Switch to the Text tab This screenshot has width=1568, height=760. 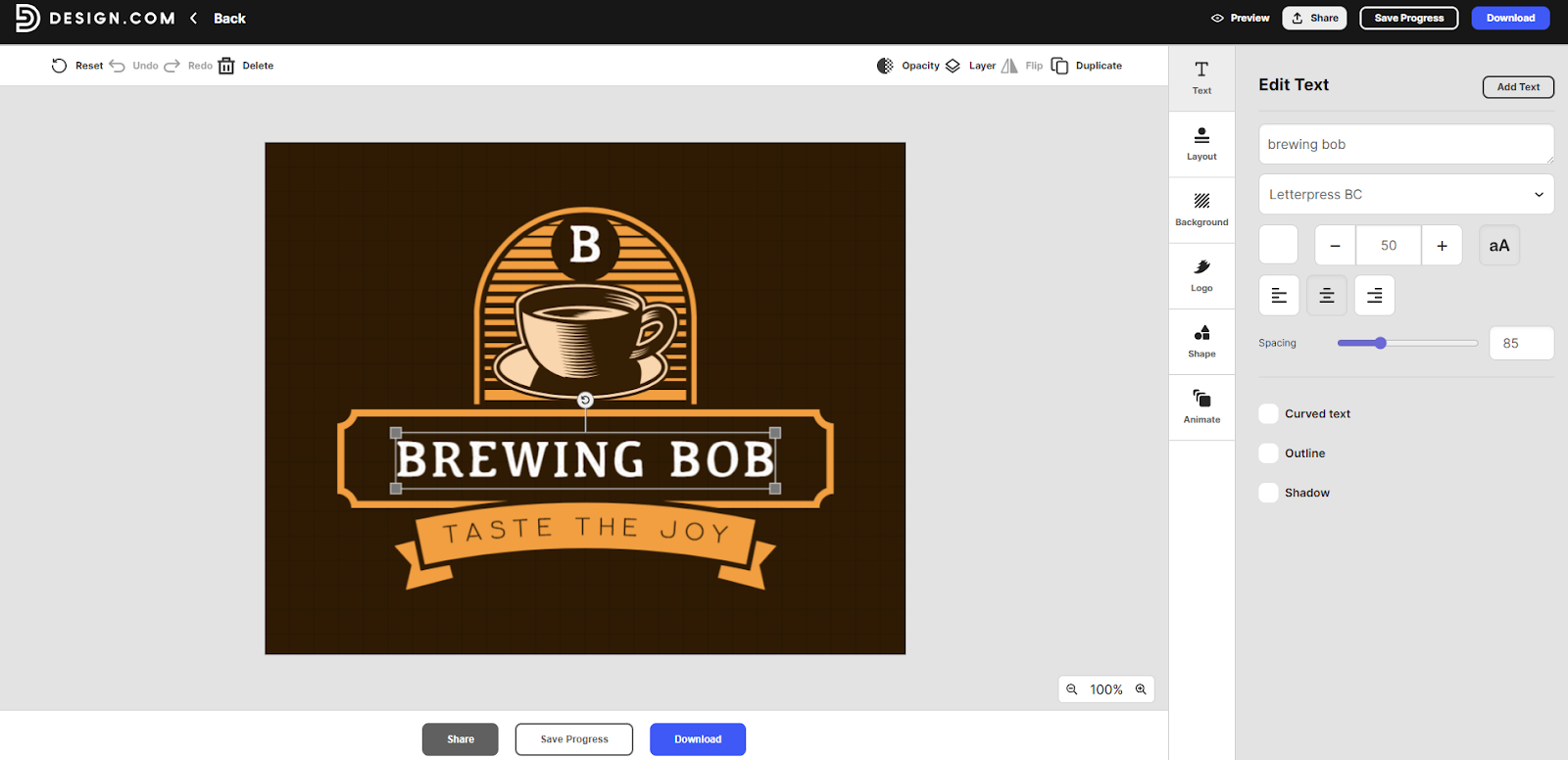pos(1201,77)
